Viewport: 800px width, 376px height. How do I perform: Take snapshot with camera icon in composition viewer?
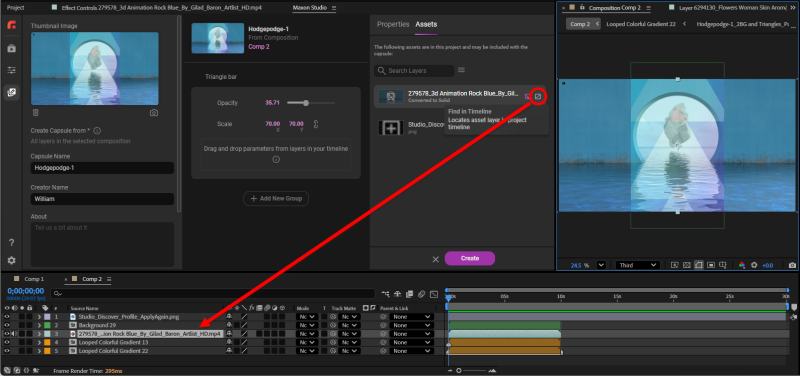[x=792, y=265]
